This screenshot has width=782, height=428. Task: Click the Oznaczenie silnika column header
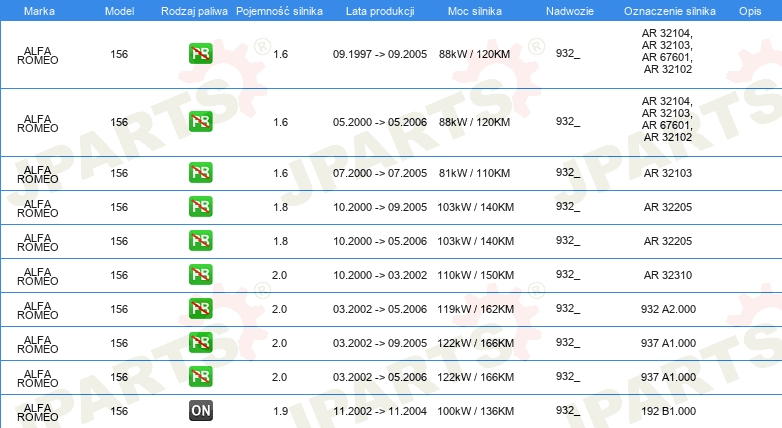click(x=670, y=11)
